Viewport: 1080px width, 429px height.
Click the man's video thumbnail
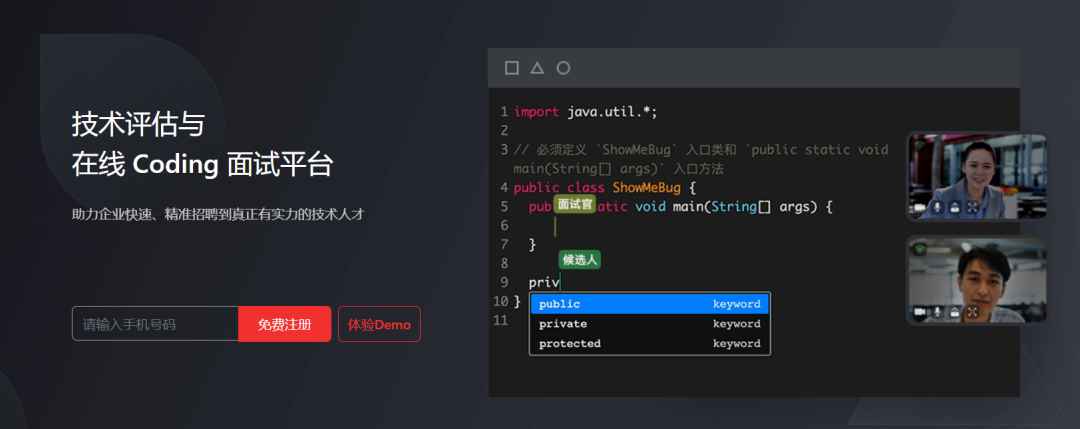(977, 280)
